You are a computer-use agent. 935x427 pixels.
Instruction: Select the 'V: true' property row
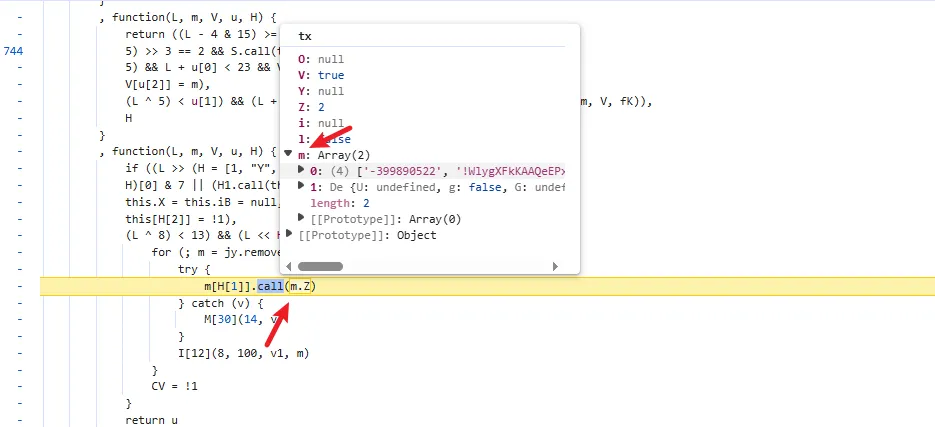[324, 75]
